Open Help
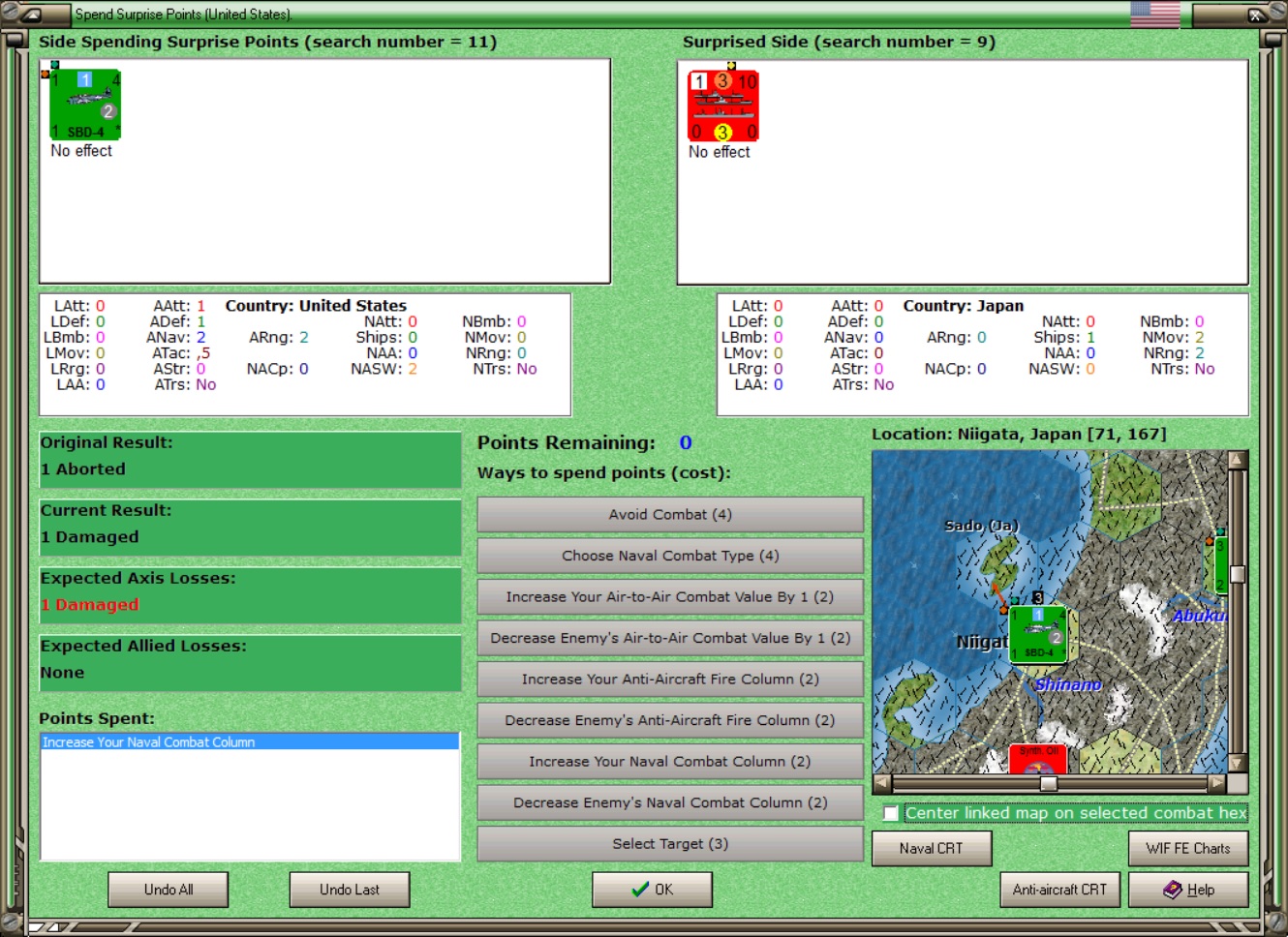This screenshot has width=1288, height=937. pos(1188,890)
